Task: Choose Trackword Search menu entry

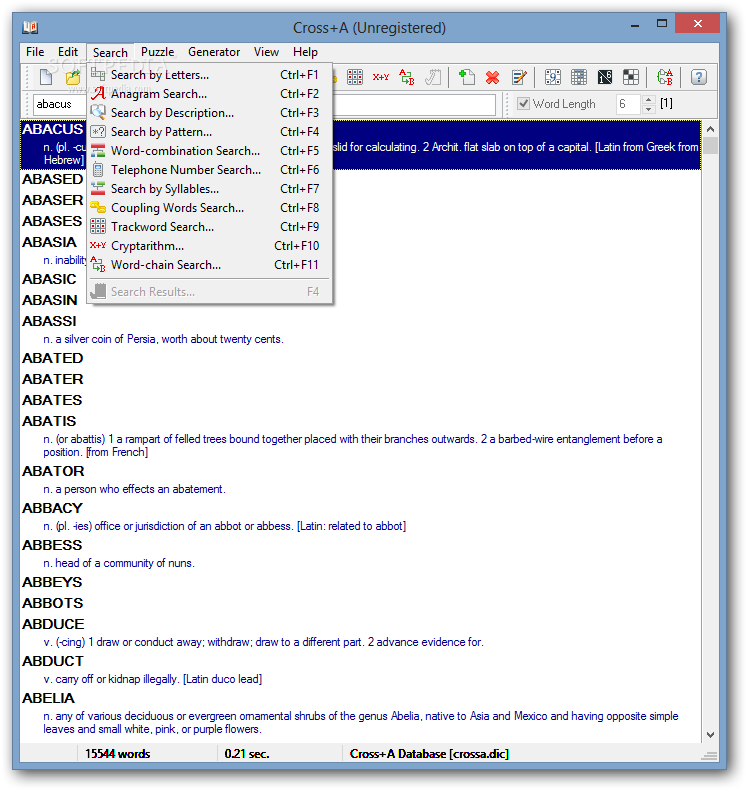Action: click(210, 227)
